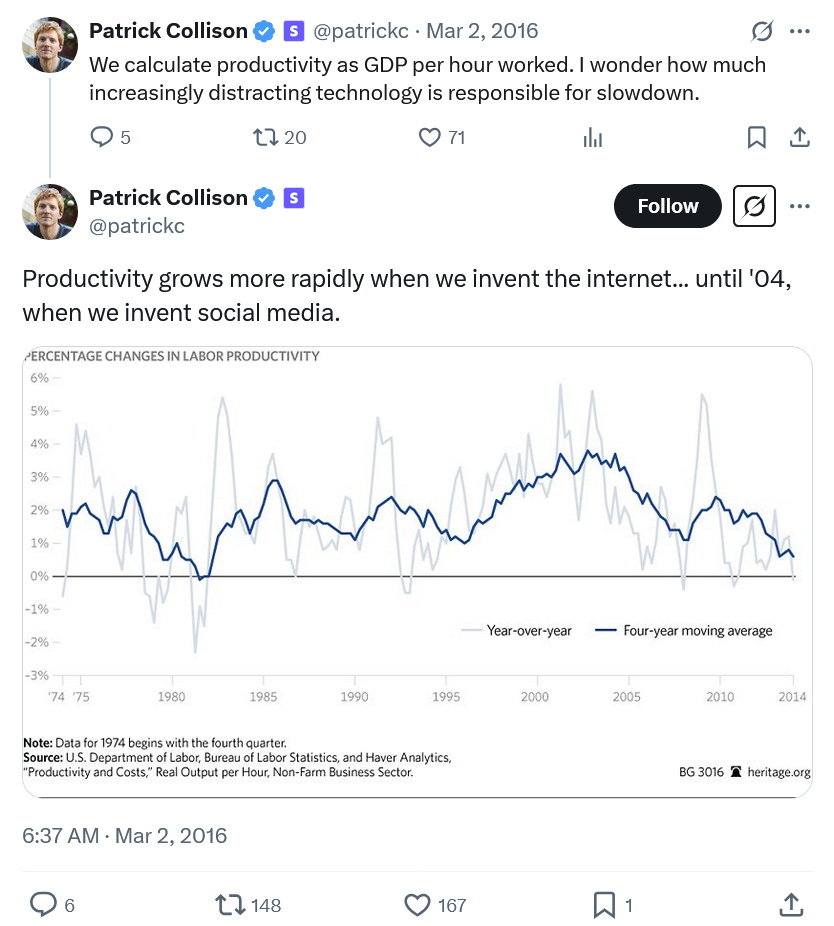Open more options on the parent tweet
Viewport: 834px width, 926px height.
799,31
